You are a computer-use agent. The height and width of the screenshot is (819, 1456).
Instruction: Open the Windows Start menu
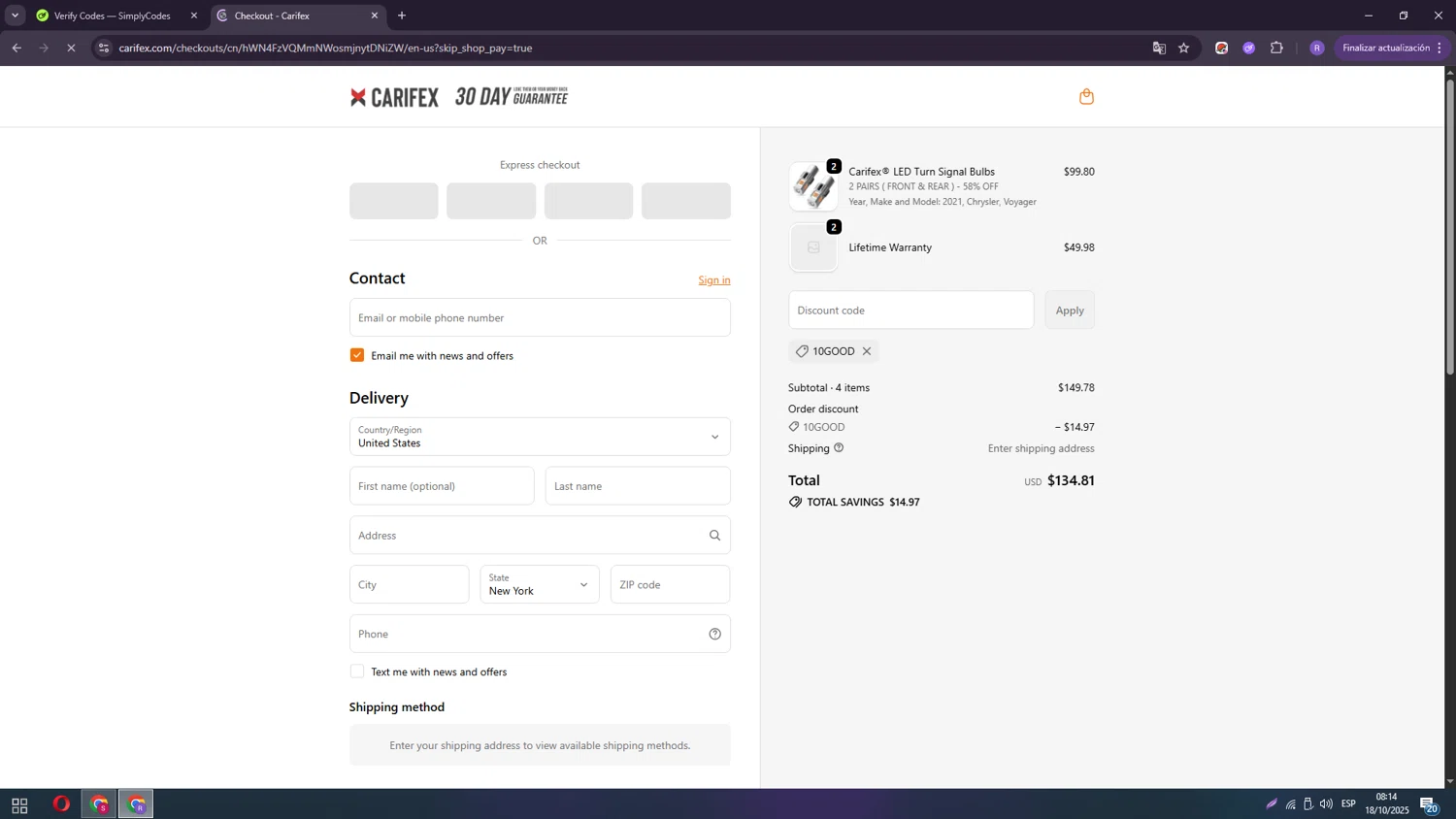(x=19, y=805)
